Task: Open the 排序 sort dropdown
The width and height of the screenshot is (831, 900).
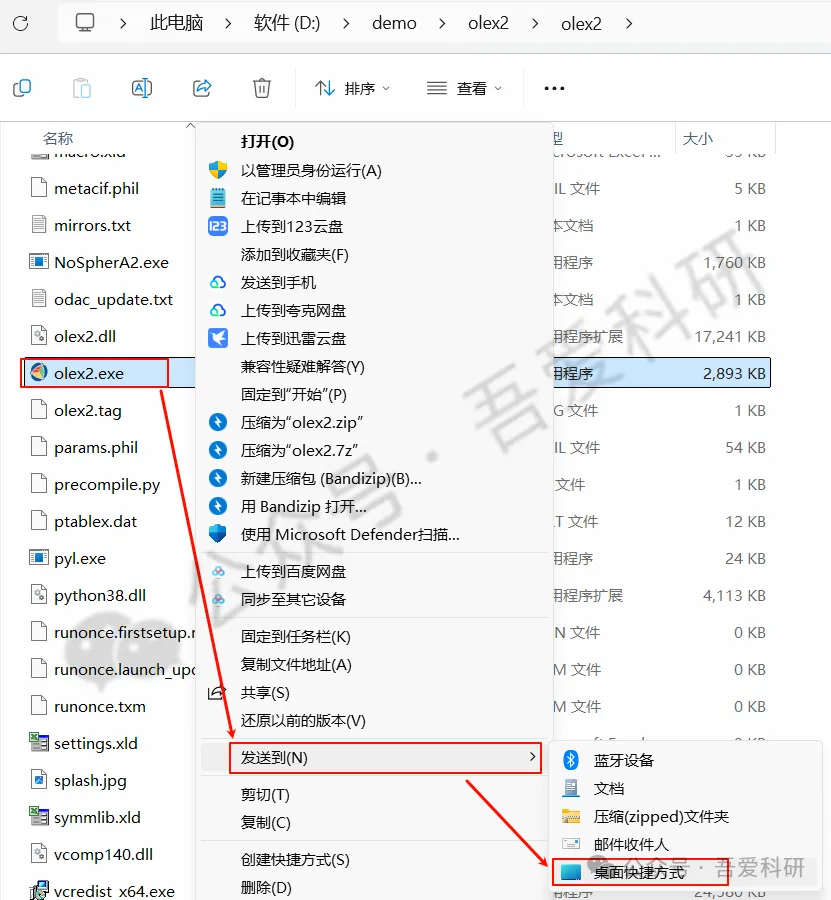Action: coord(352,88)
